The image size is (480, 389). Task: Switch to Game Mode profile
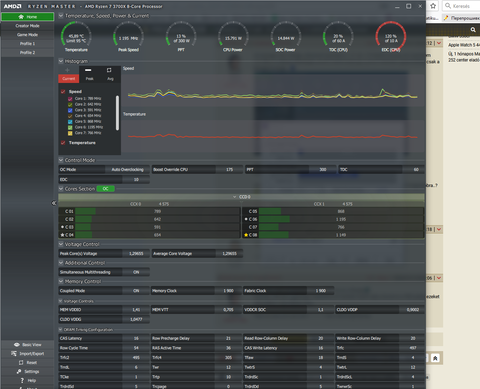click(x=27, y=35)
